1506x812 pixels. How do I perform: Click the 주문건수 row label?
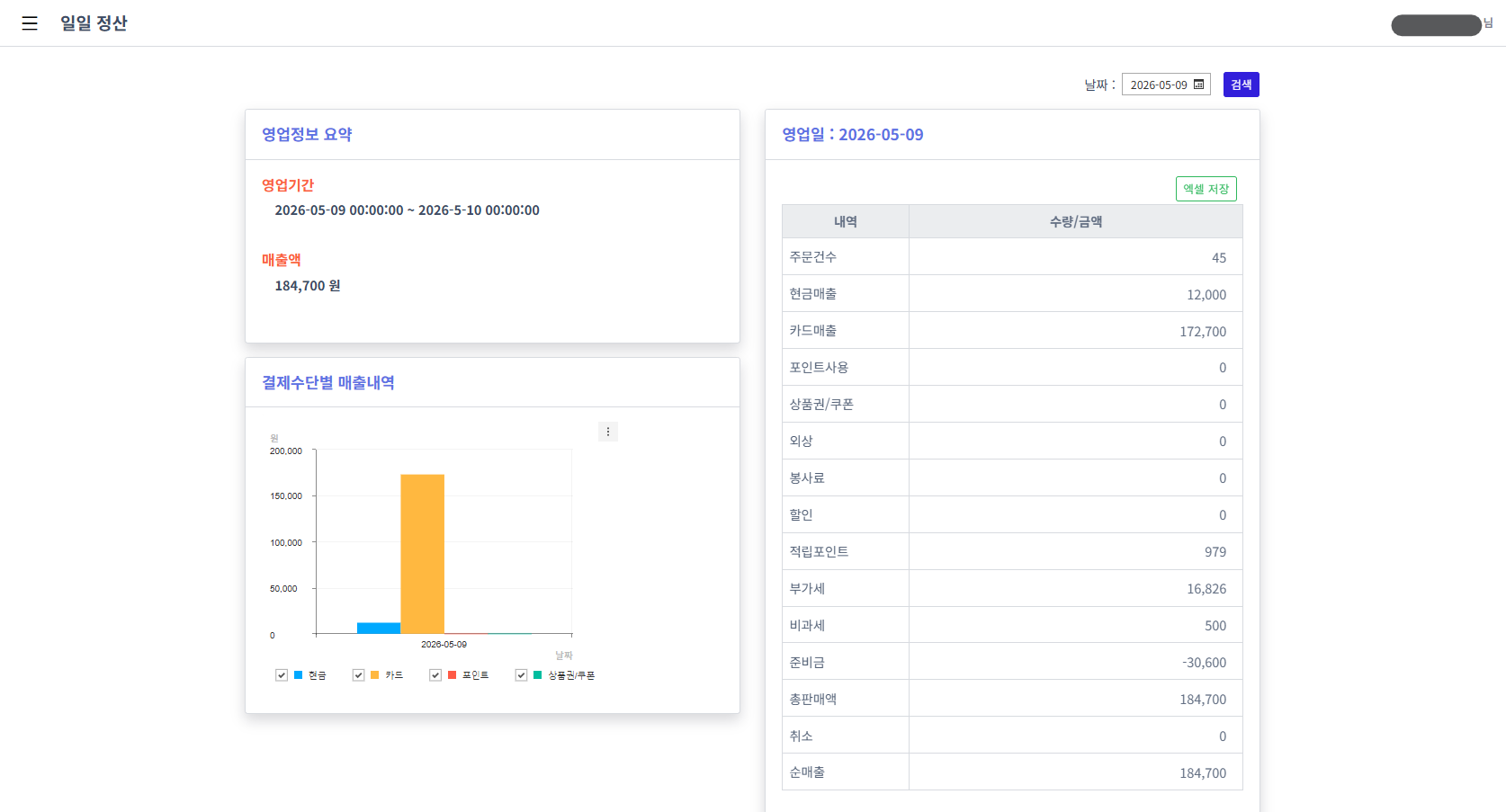click(x=813, y=257)
